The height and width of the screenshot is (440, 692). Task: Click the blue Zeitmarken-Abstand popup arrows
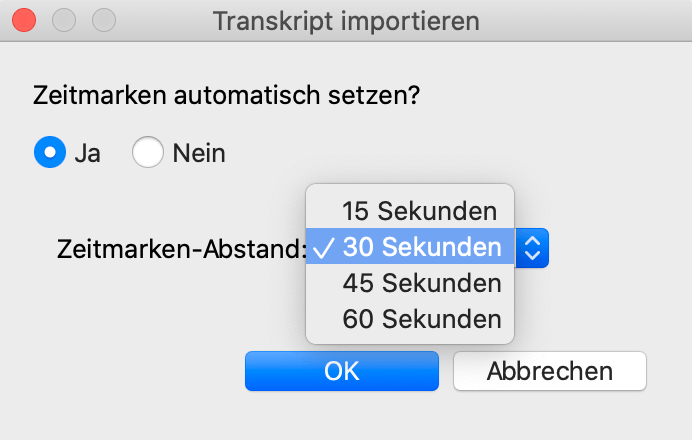533,248
